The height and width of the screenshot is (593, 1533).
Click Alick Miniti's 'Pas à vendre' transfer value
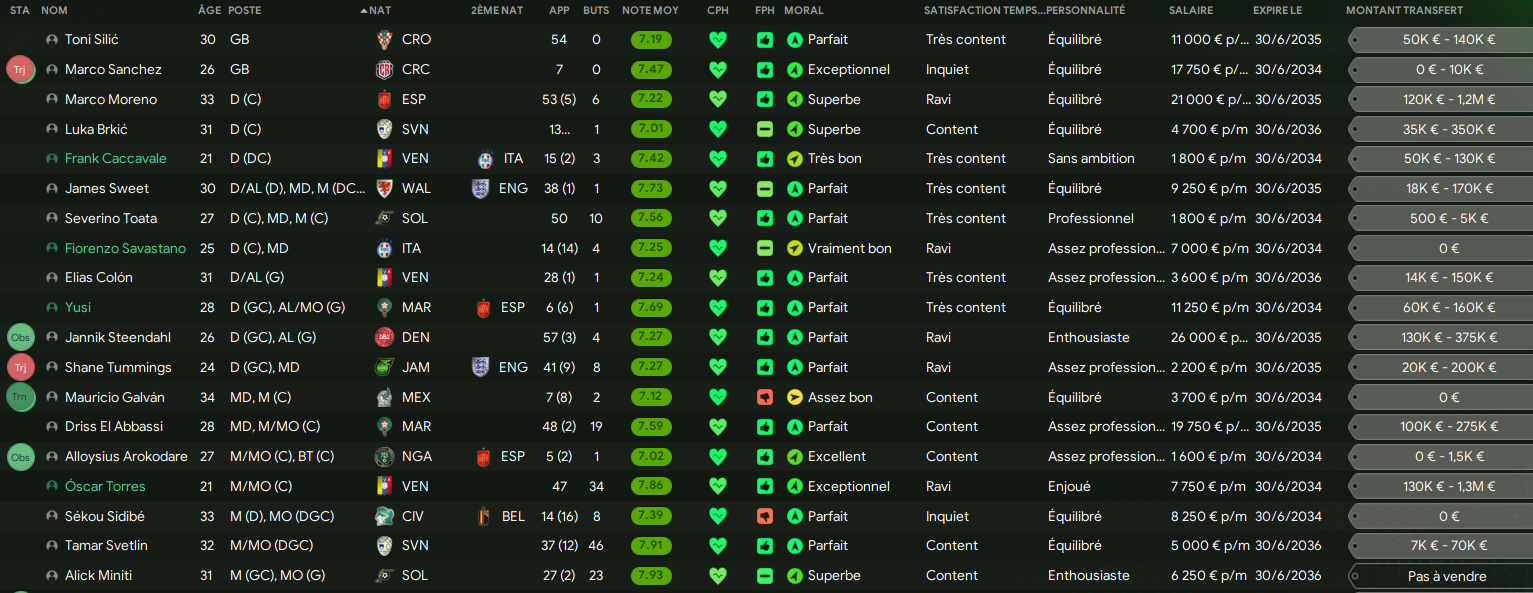pyautogui.click(x=1446, y=576)
